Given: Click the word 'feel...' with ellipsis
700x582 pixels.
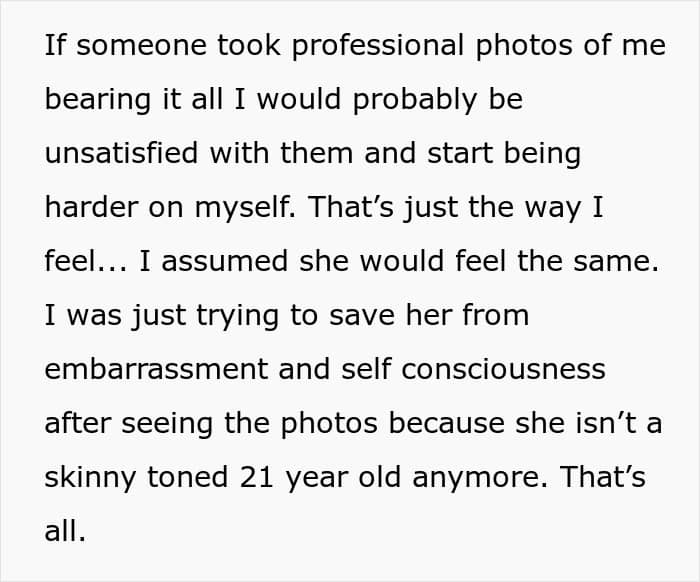Looking at the screenshot, I should (x=86, y=261).
